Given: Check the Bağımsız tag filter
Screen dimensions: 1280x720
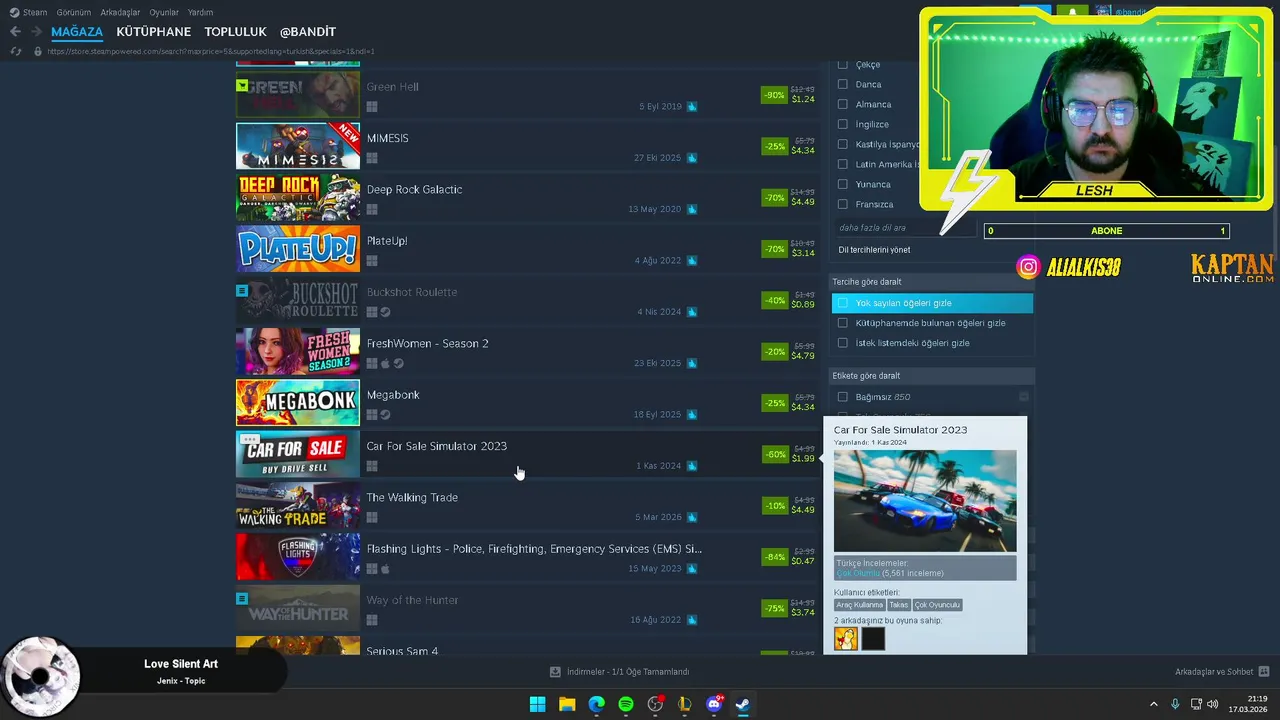Looking at the screenshot, I should pyautogui.click(x=842, y=397).
